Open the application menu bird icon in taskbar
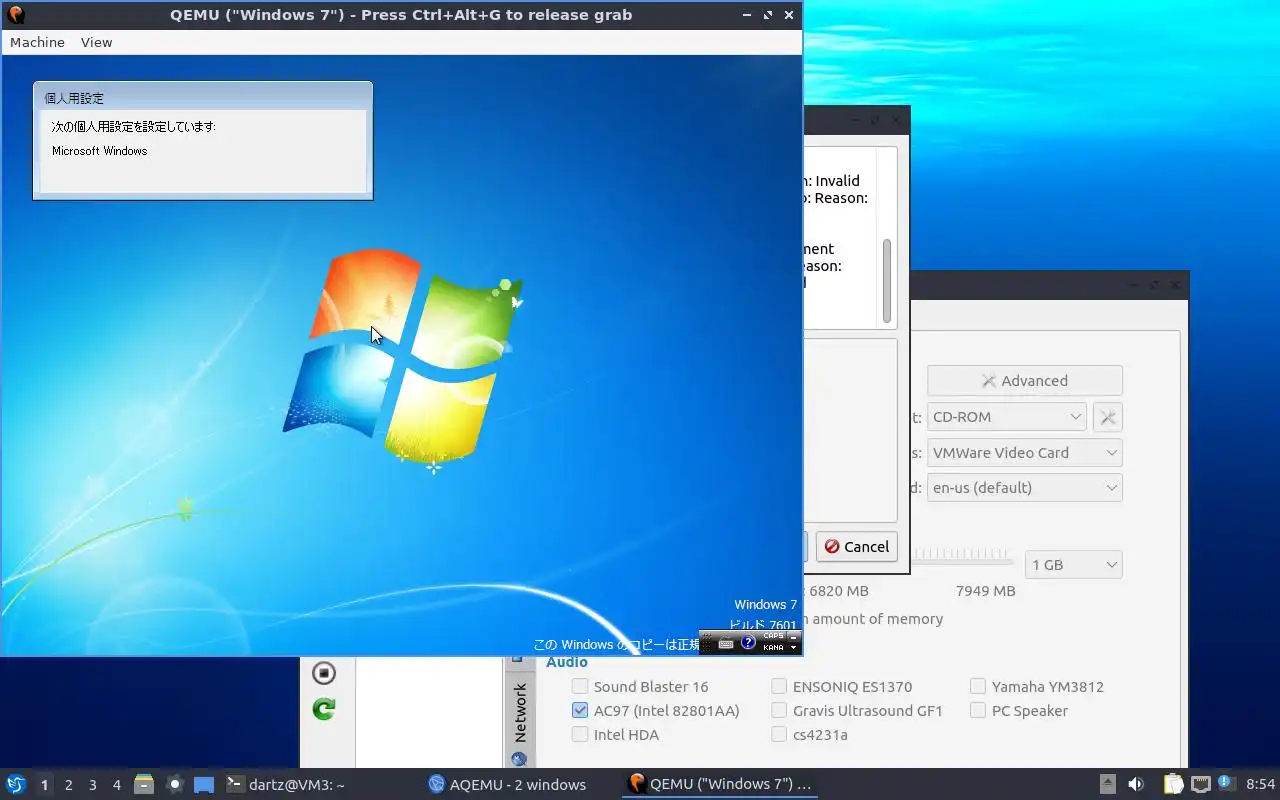 (x=16, y=784)
